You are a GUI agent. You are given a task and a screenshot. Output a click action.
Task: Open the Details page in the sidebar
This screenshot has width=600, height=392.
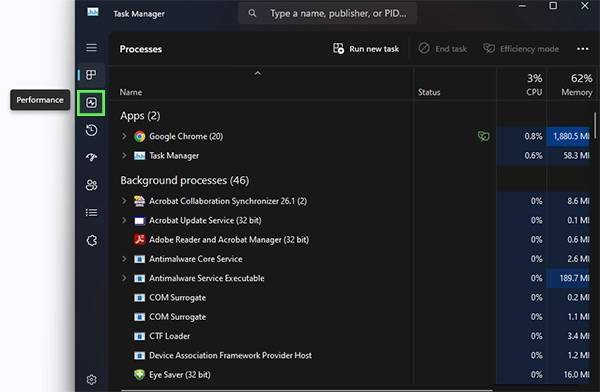[91, 212]
